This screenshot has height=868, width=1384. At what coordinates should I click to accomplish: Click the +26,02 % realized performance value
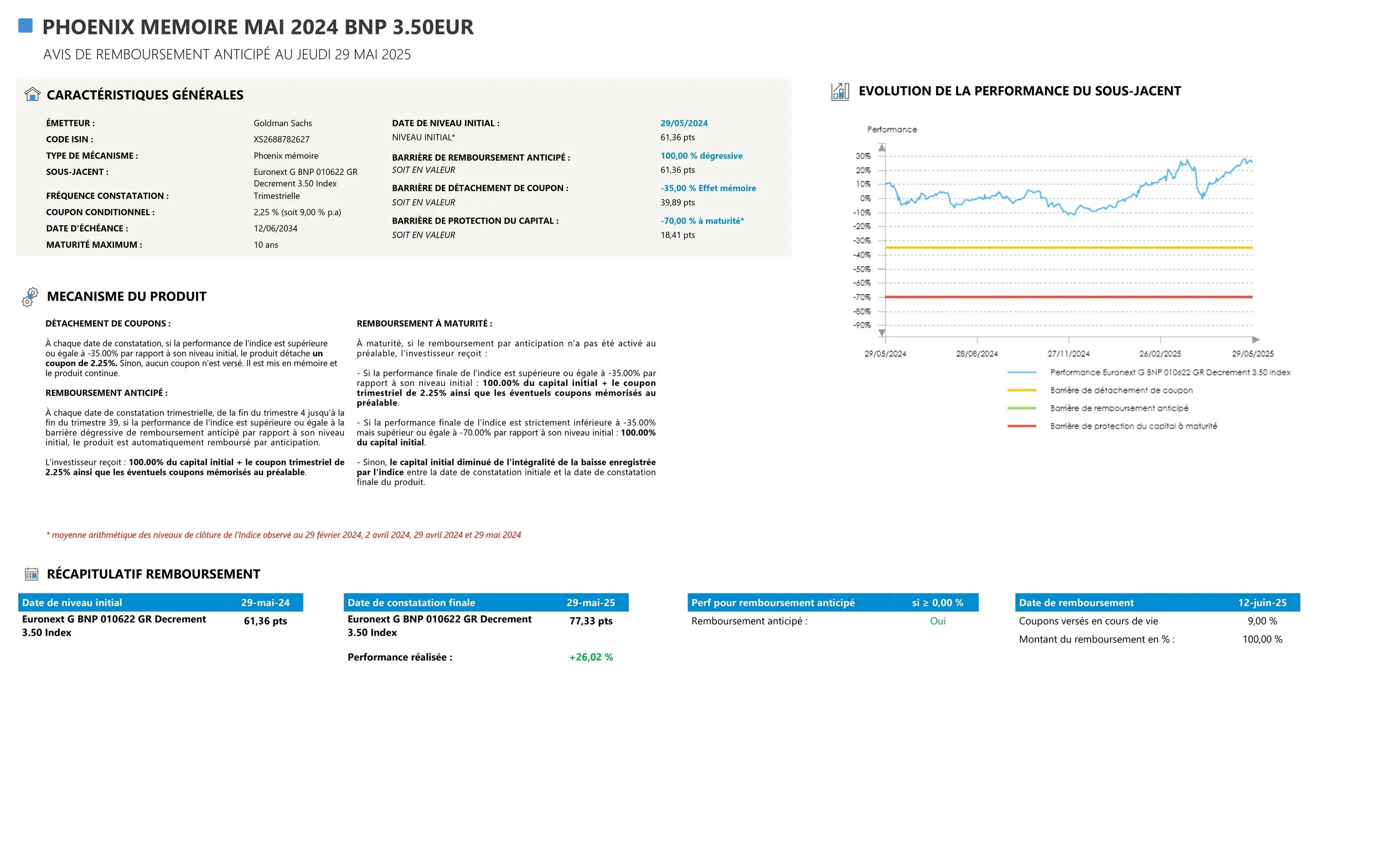click(x=591, y=657)
